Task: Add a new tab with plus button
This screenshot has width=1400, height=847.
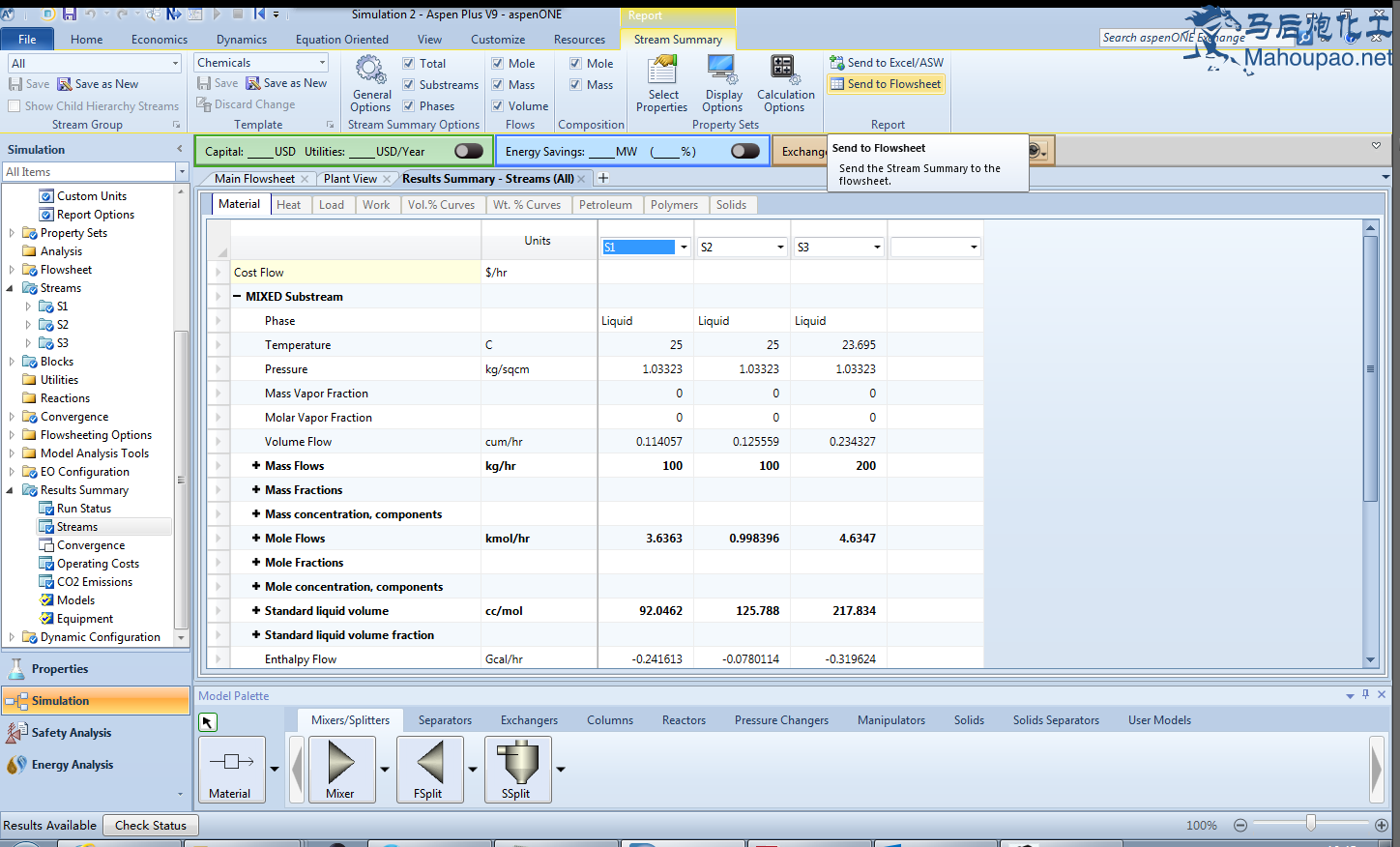Action: tap(603, 178)
